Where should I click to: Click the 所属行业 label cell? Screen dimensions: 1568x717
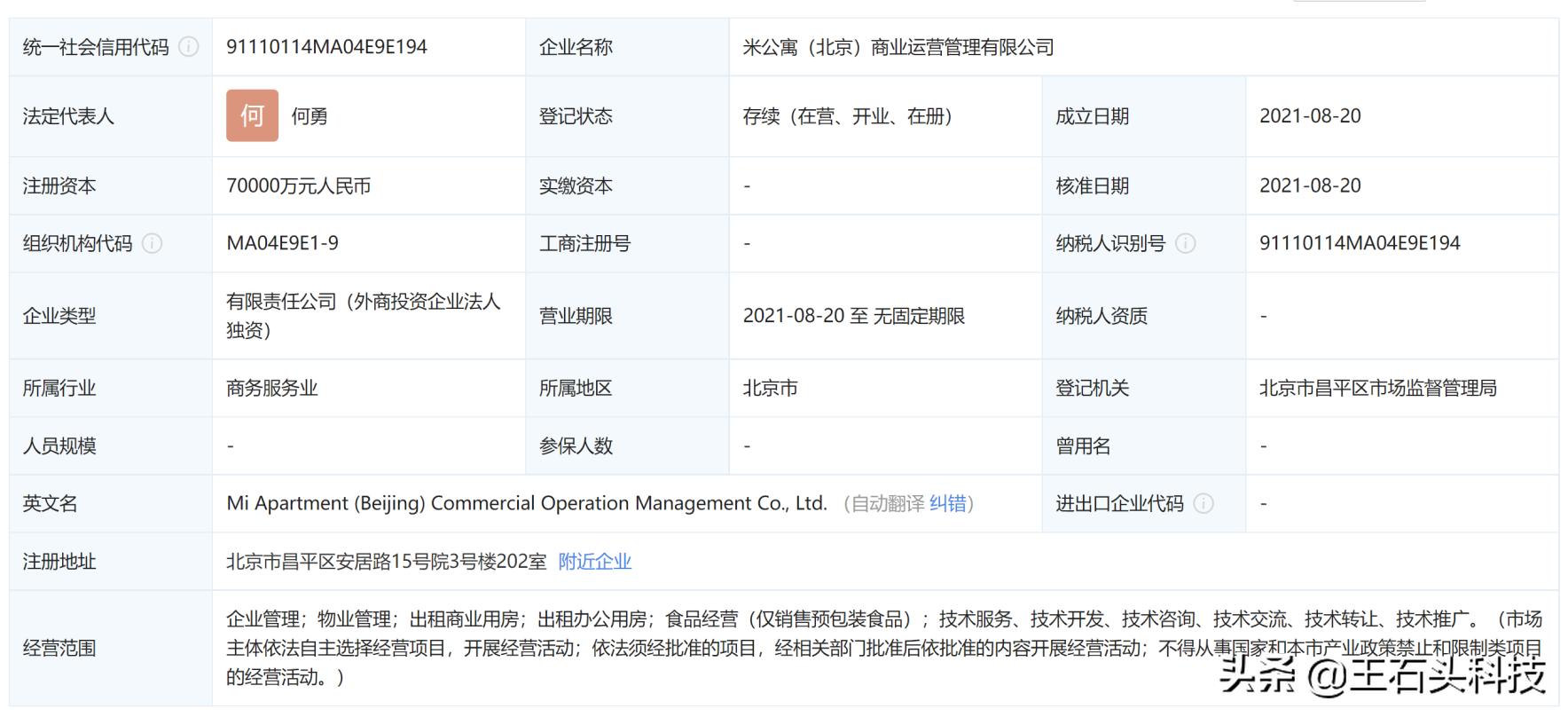point(111,389)
